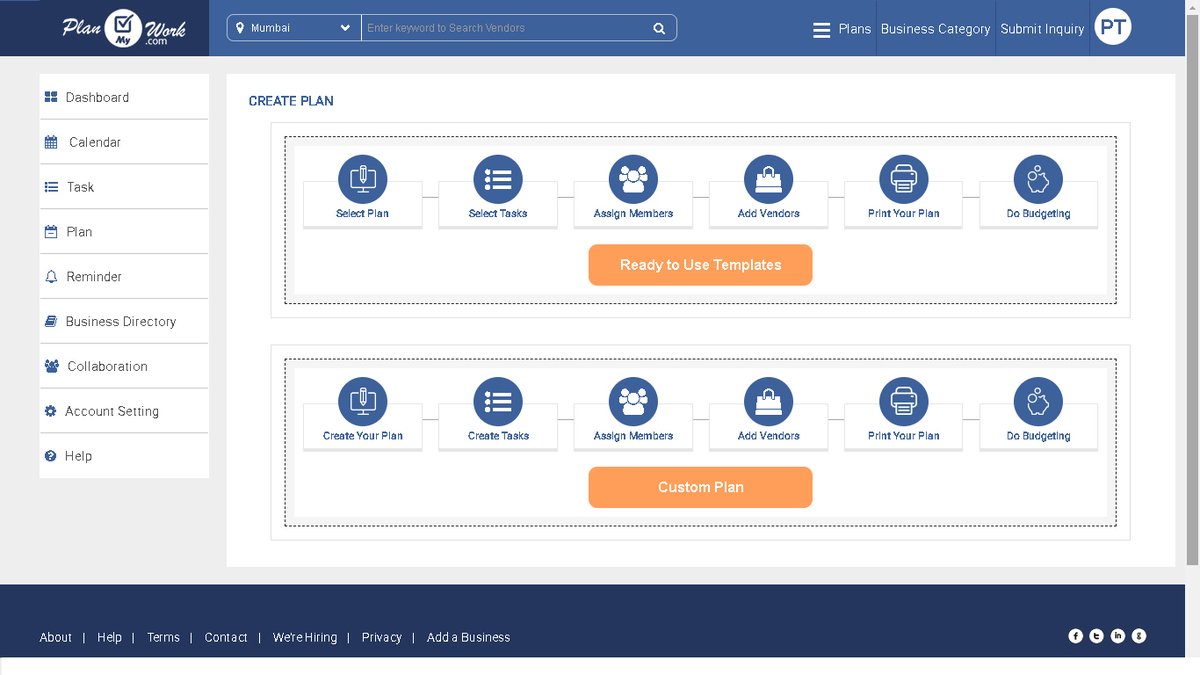
Task: Open the Privacy footer link
Action: [382, 637]
